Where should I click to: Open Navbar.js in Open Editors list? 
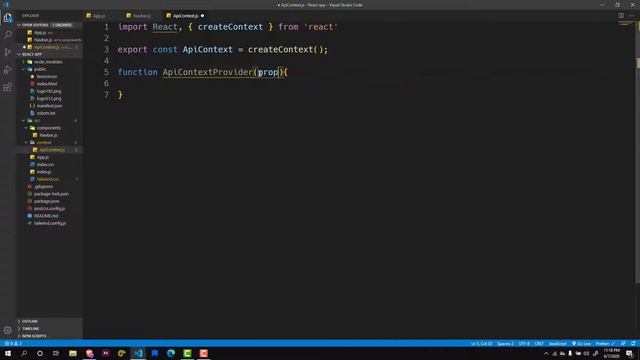[49, 40]
